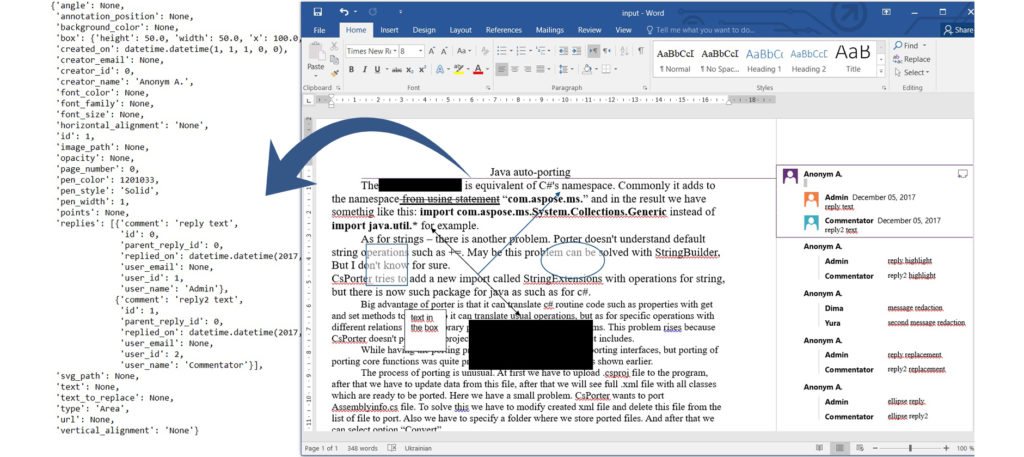Open the References ribbon tab
1024x457 pixels.
coord(503,30)
